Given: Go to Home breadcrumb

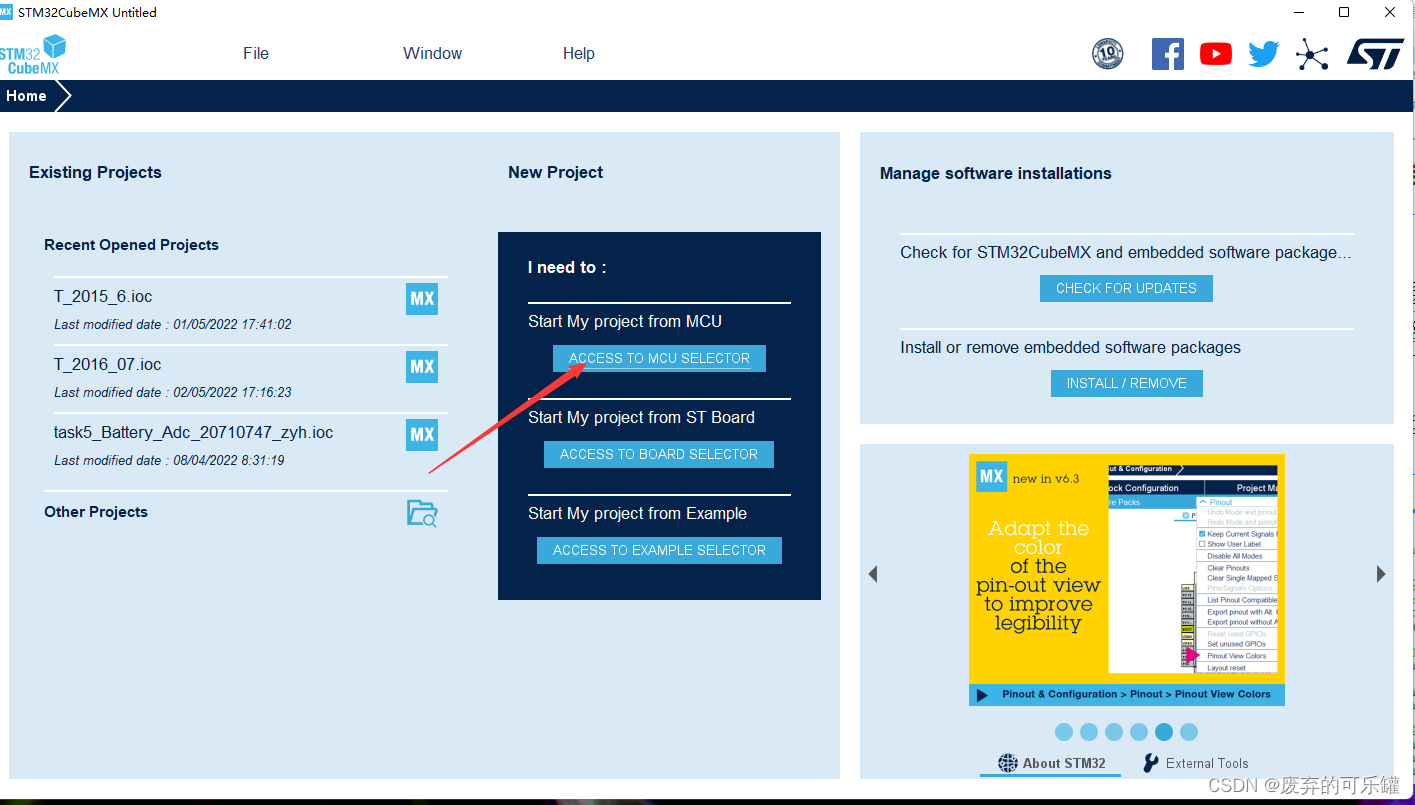Looking at the screenshot, I should pyautogui.click(x=27, y=96).
